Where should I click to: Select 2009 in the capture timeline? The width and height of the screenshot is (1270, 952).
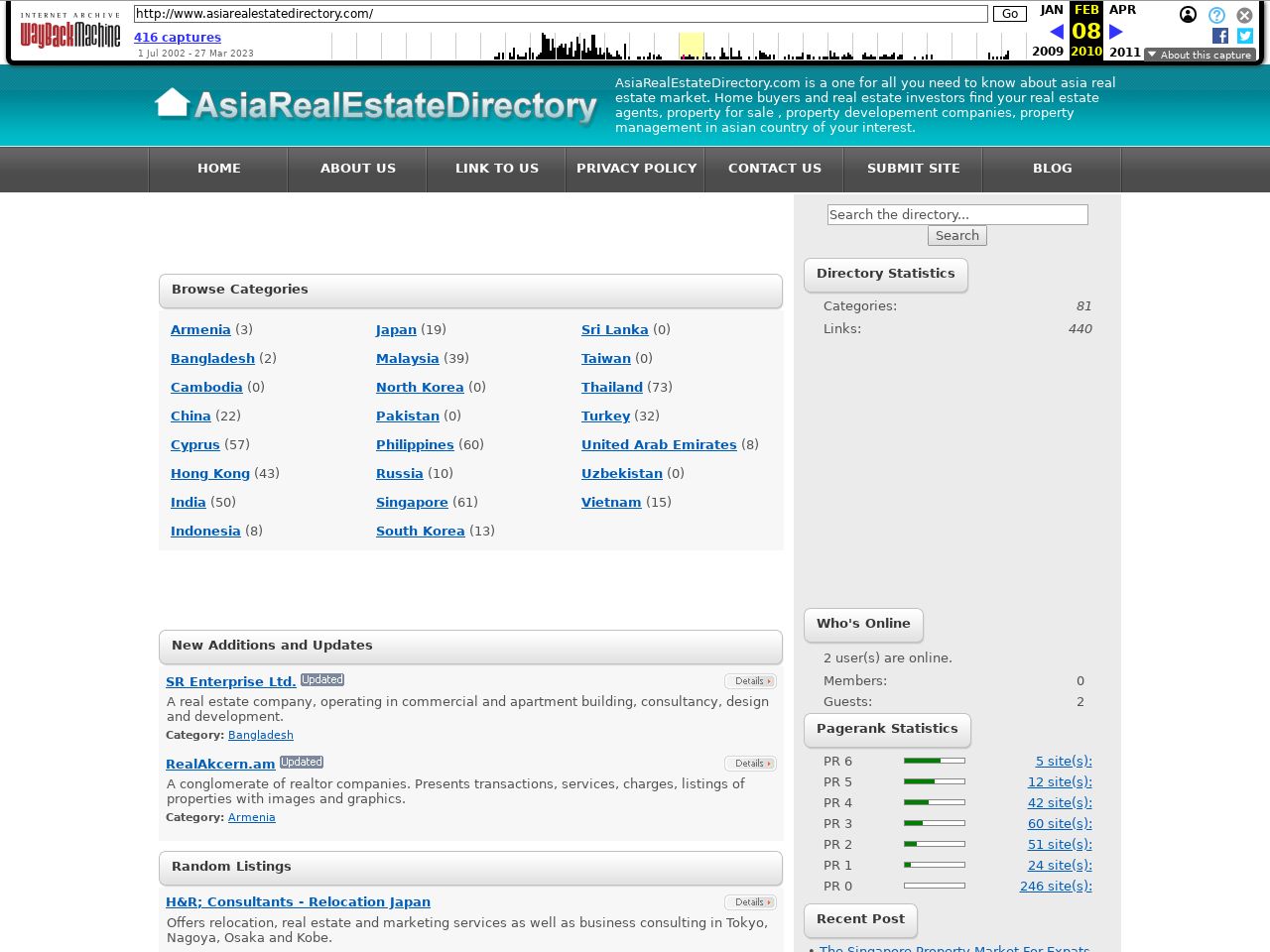coord(1048,52)
